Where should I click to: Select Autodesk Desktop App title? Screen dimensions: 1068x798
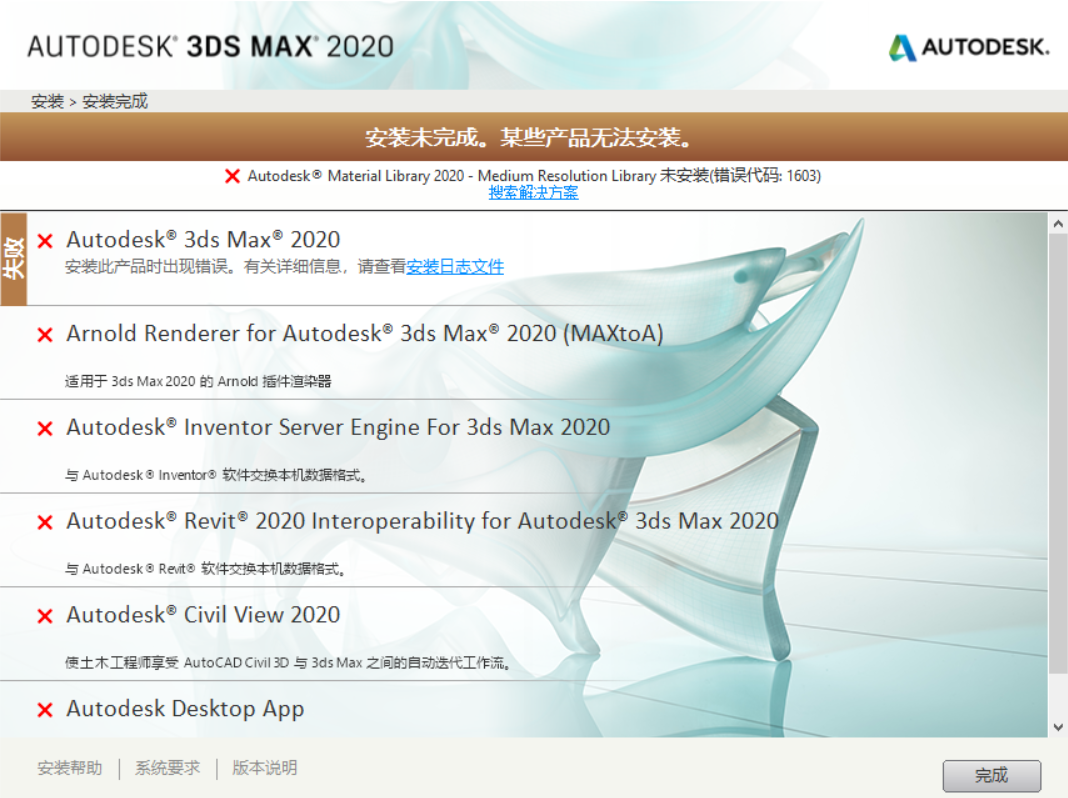(185, 709)
